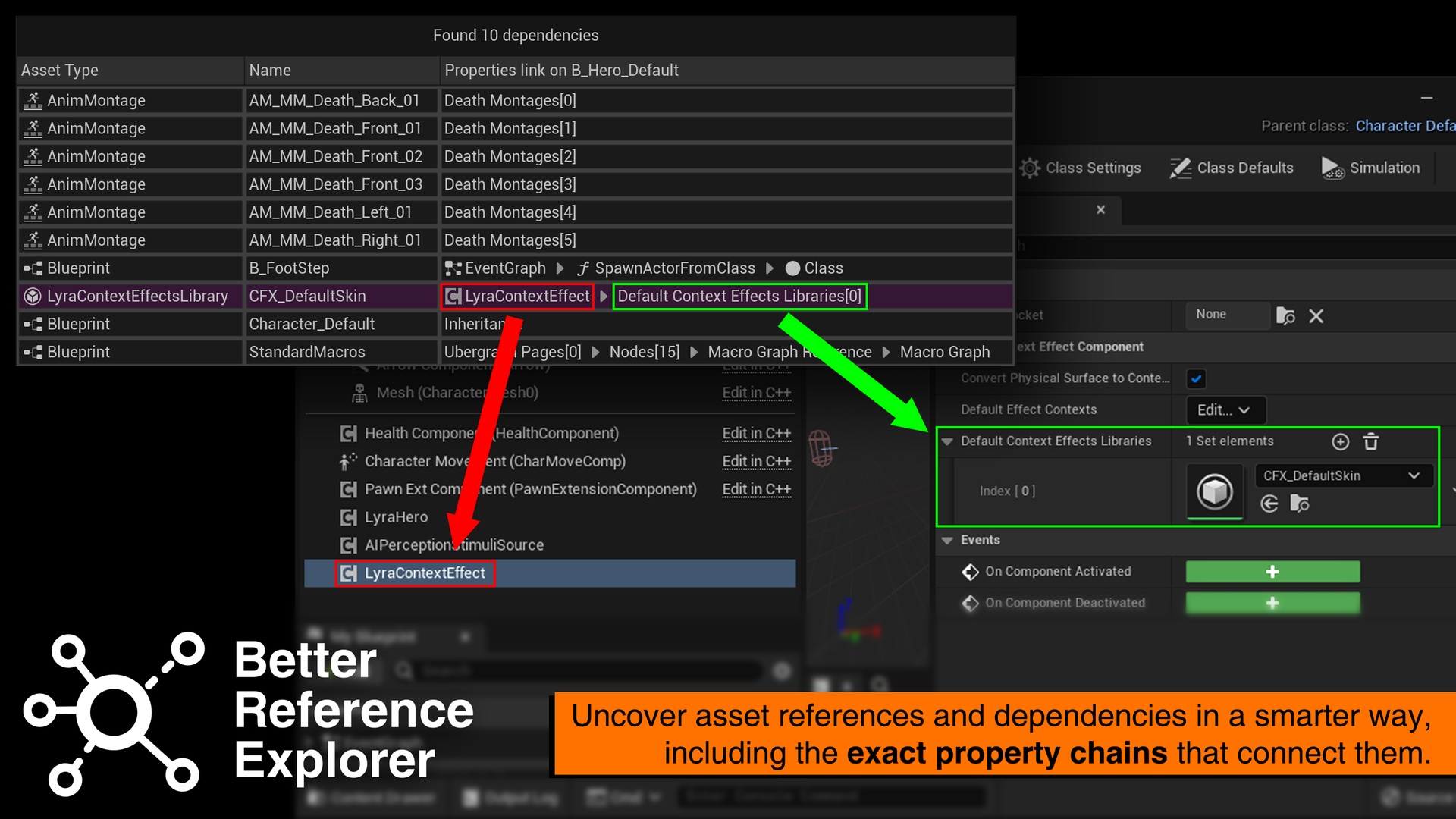Clear the None socket value
This screenshot has width=1456, height=819.
(1316, 316)
